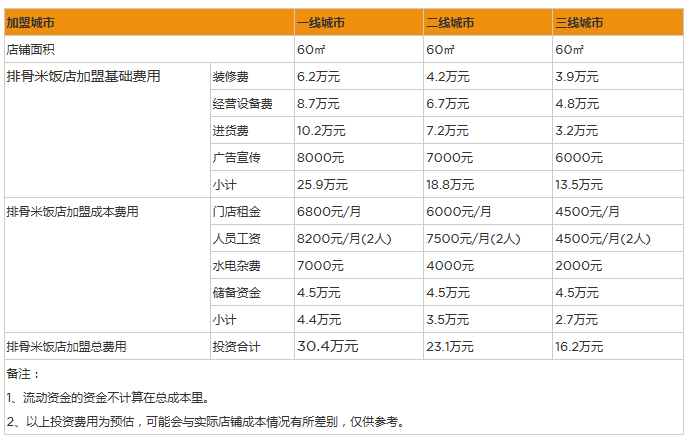Select the 一线城市 column header

322,22
